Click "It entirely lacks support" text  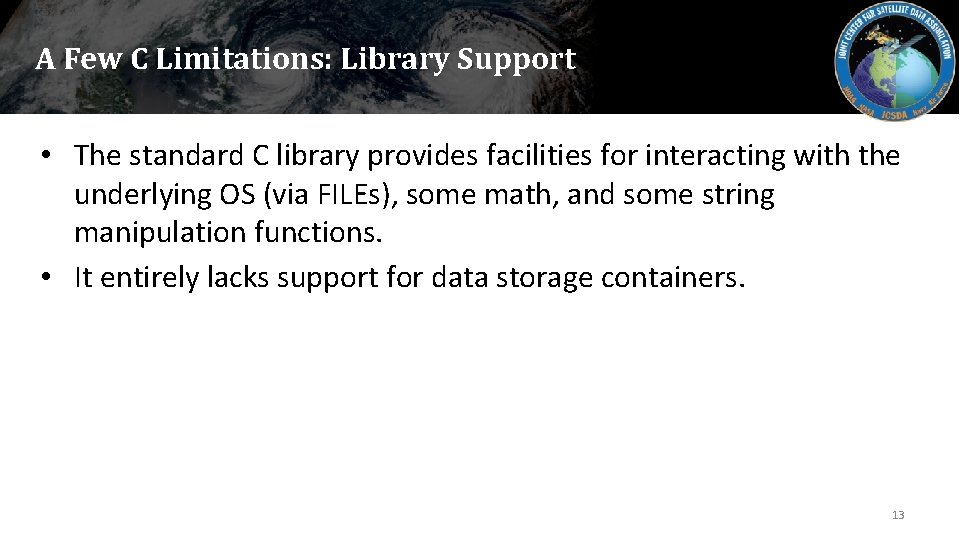226,277
